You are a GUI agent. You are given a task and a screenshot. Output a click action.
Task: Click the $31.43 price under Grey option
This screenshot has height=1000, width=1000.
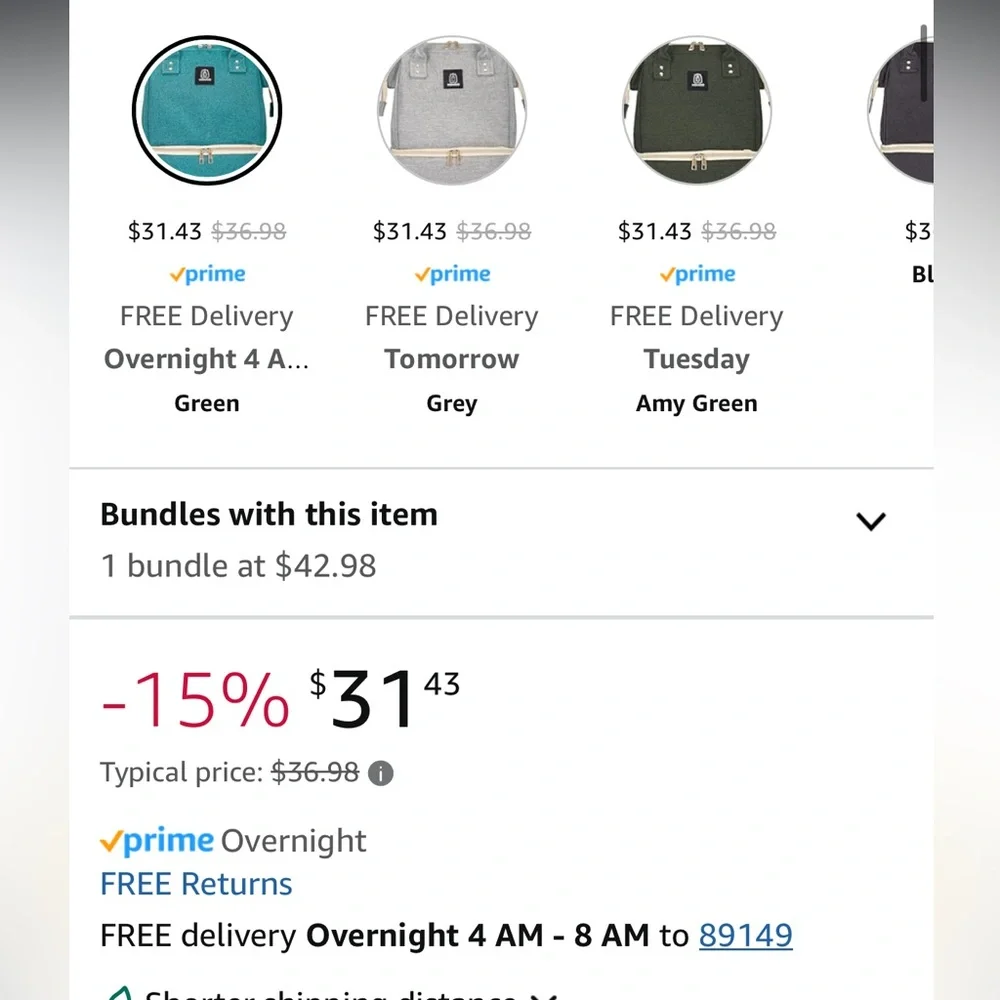coord(409,231)
